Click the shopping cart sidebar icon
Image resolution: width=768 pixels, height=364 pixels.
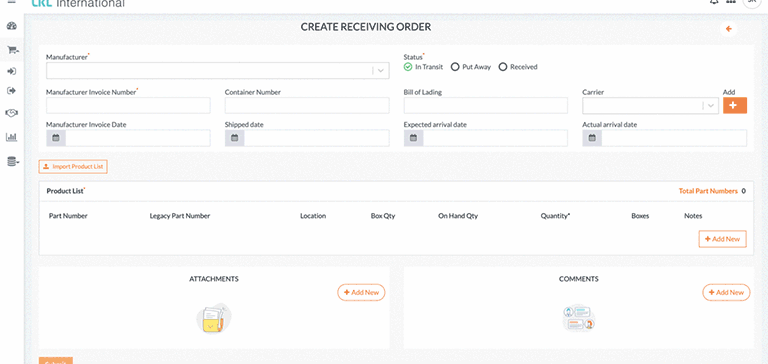12,50
